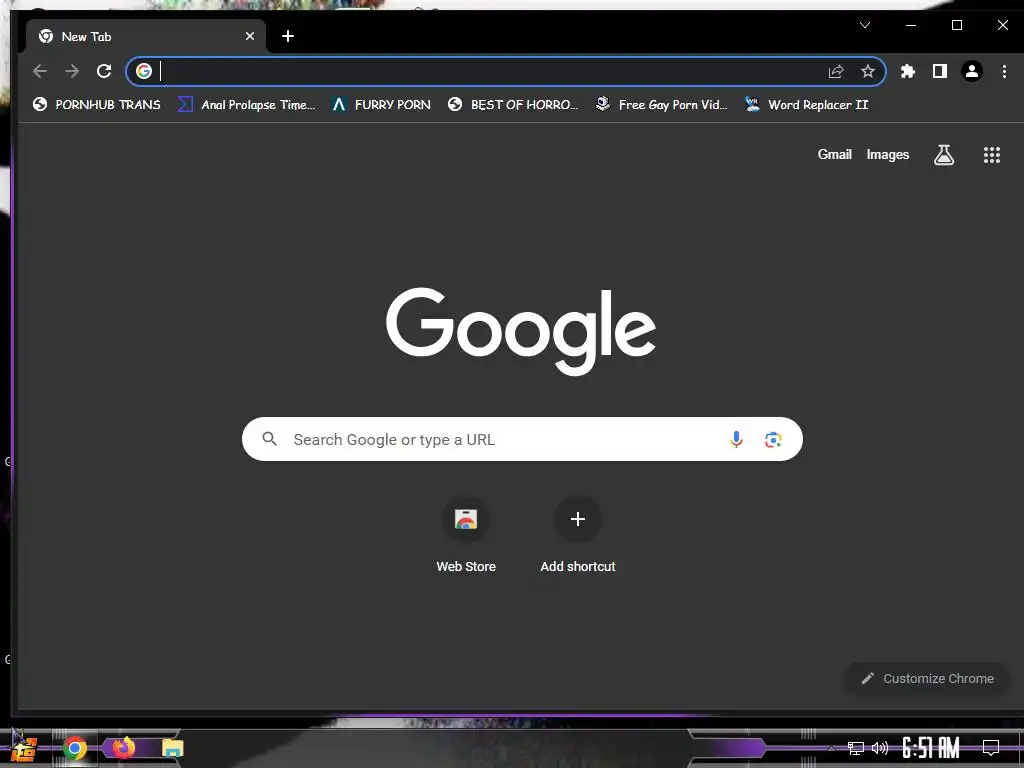This screenshot has height=768, width=1024.
Task: Open the Free Gay Porn Vid... bookmark
Action: pyautogui.click(x=662, y=104)
